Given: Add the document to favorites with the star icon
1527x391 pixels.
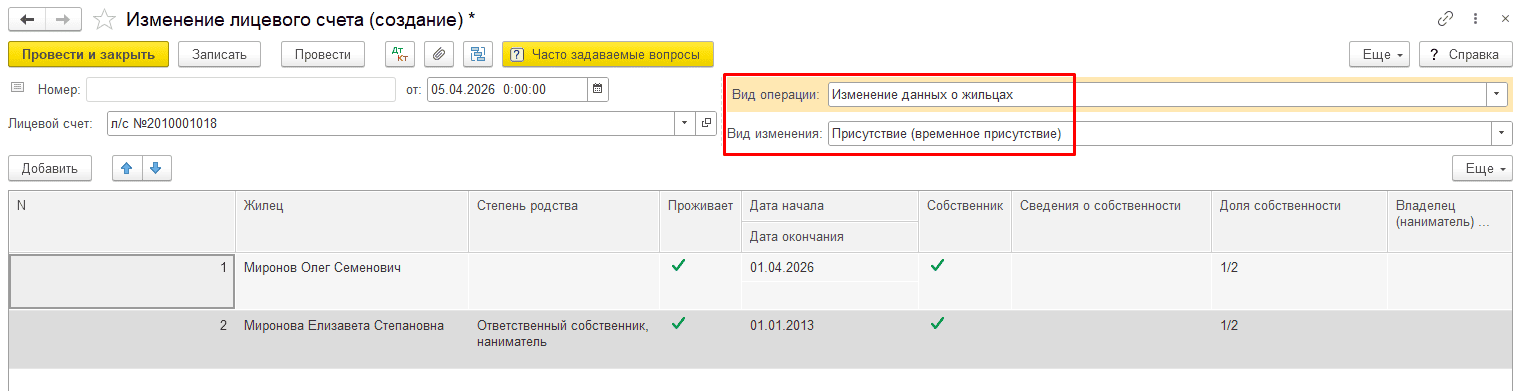Looking at the screenshot, I should click(x=104, y=19).
